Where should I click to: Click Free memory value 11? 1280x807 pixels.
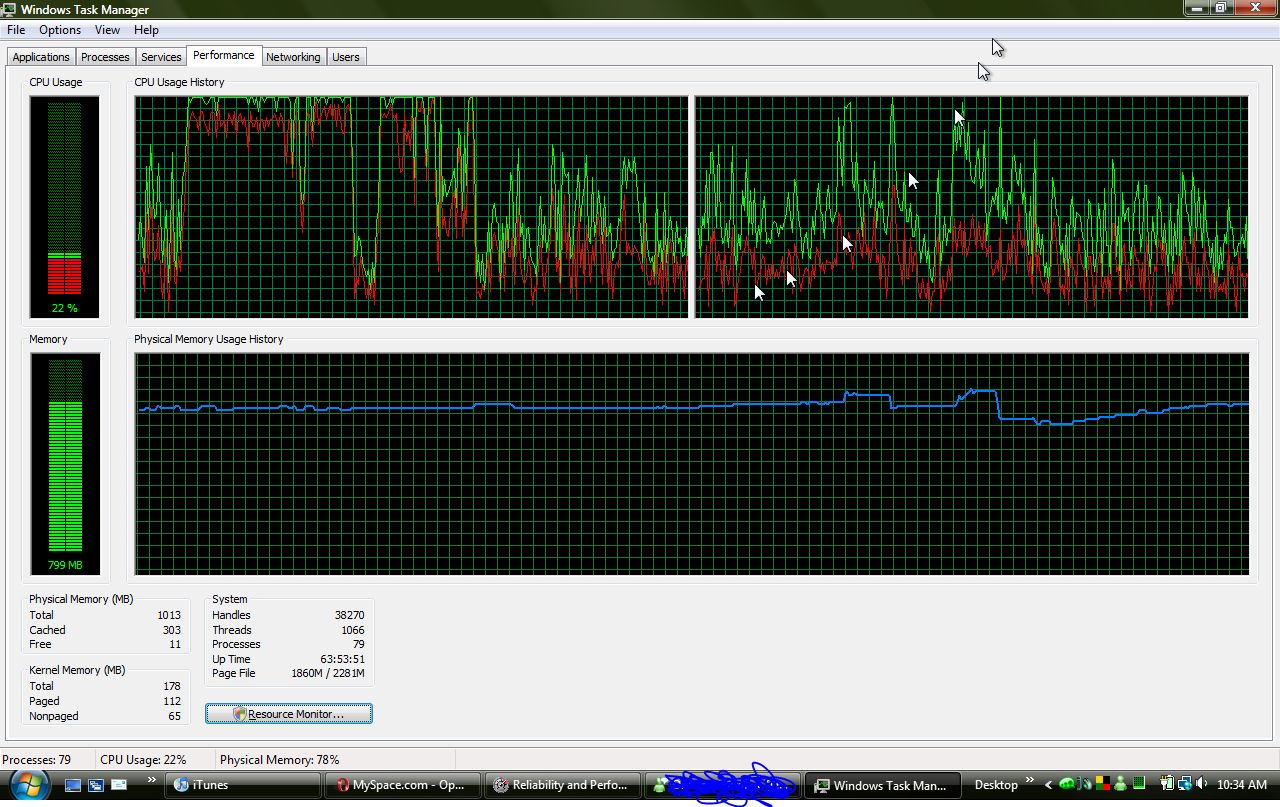point(175,644)
